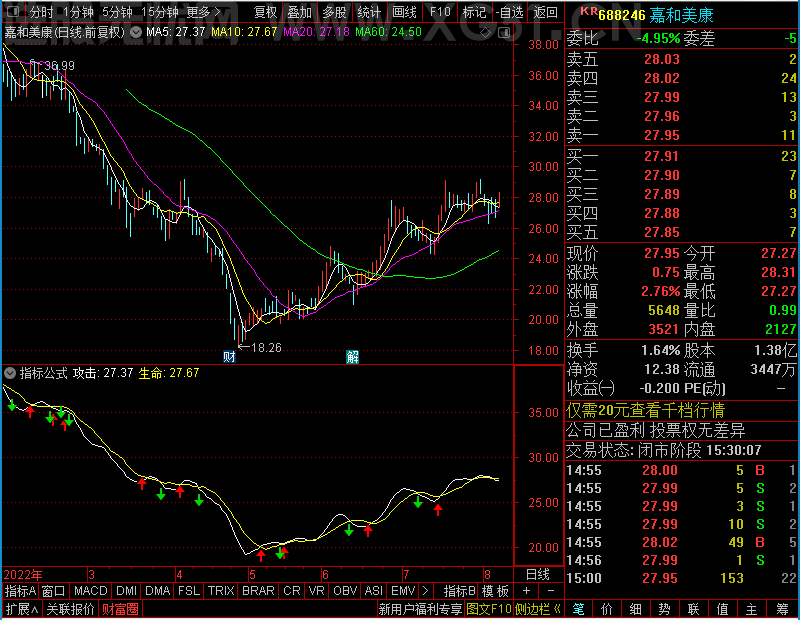This screenshot has height=620, width=800.
Task: Select the 指标B indicator group
Action: coord(459,591)
